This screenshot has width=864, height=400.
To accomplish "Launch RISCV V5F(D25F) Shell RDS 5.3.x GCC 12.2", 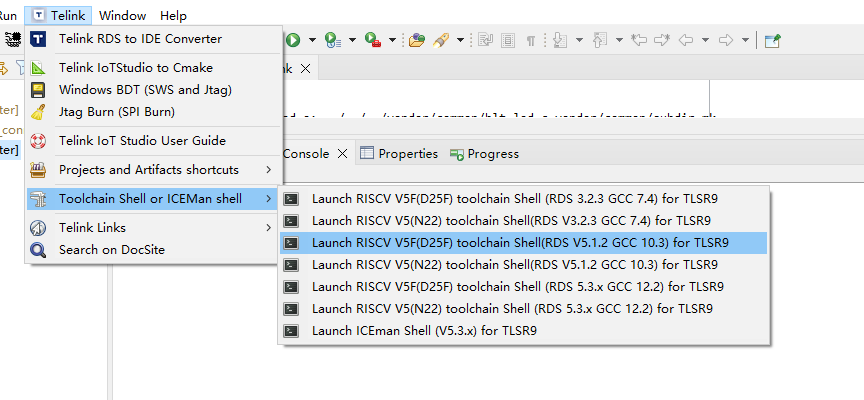I will point(523,287).
